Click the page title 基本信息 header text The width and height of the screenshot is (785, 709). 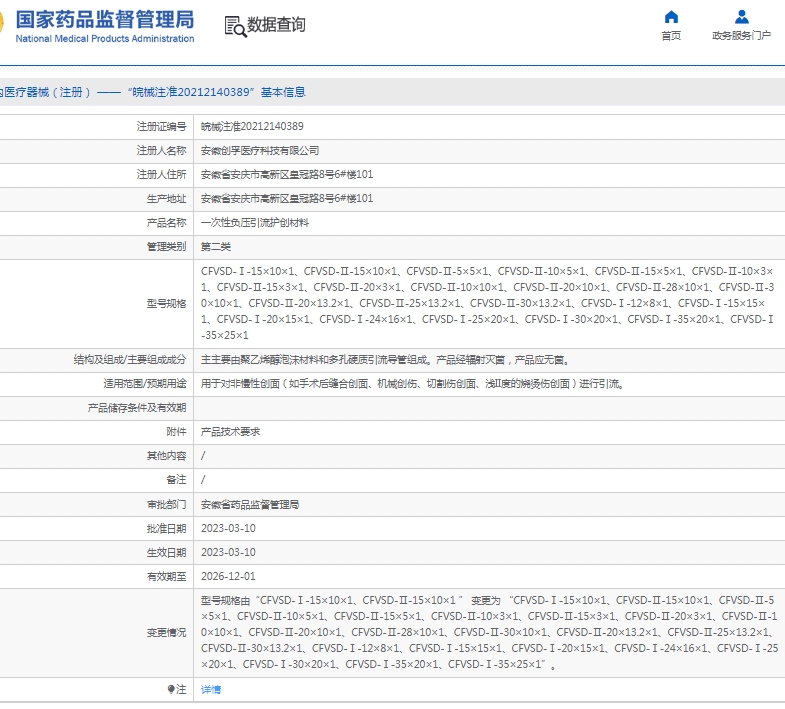tap(283, 92)
